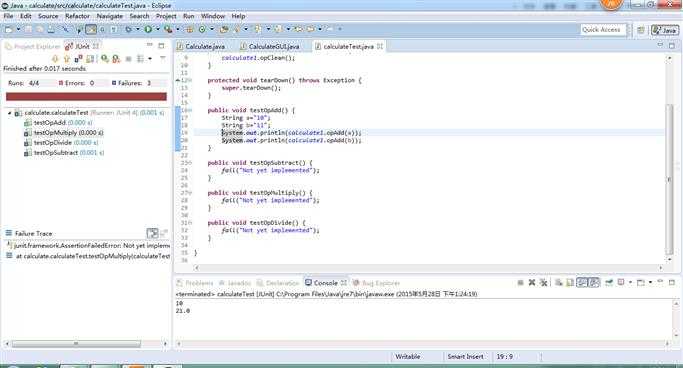Select the at calculate.calculateTest.testOpMultiply trace line
Screen dimensions: 683x368
88,256
